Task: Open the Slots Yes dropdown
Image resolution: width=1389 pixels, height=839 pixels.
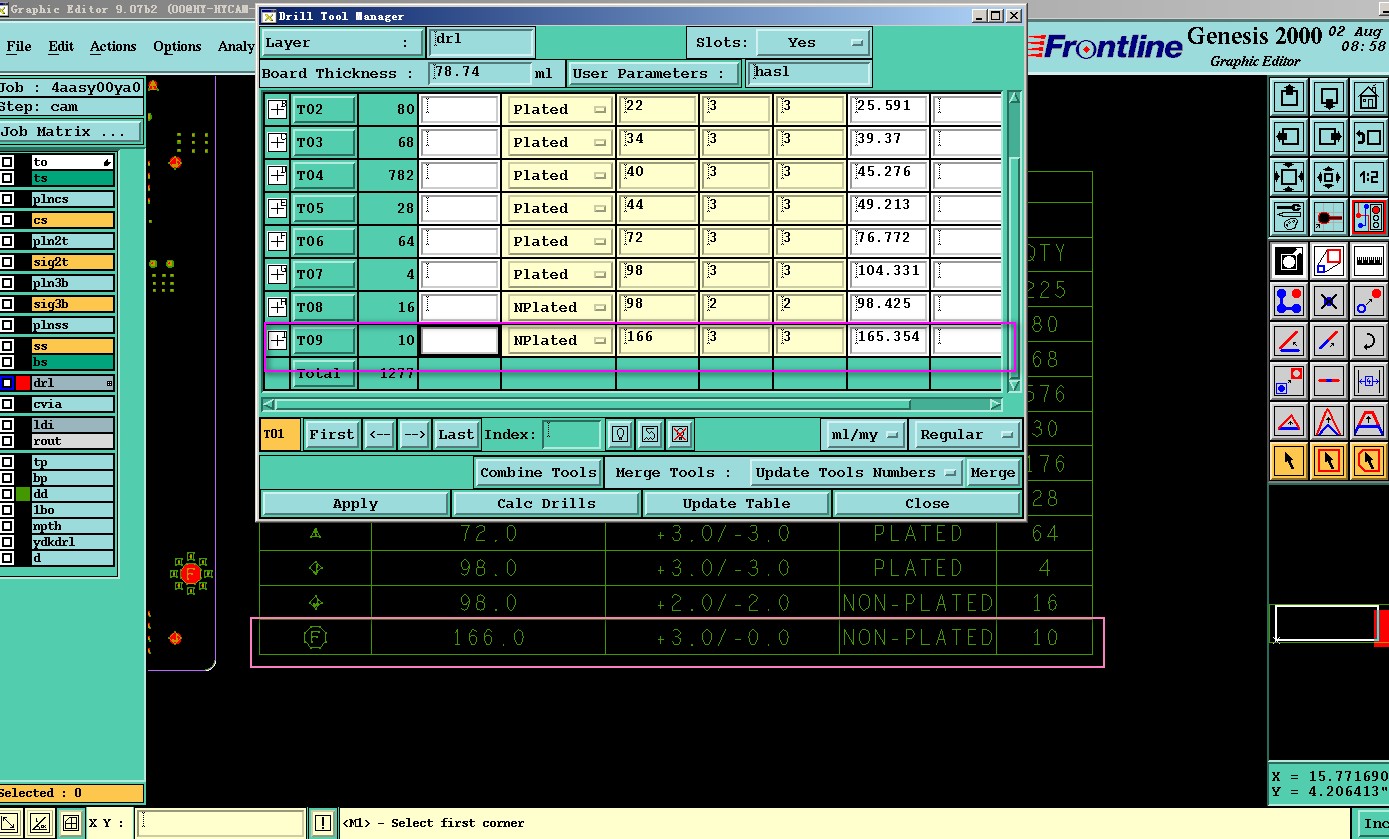Action: (813, 43)
